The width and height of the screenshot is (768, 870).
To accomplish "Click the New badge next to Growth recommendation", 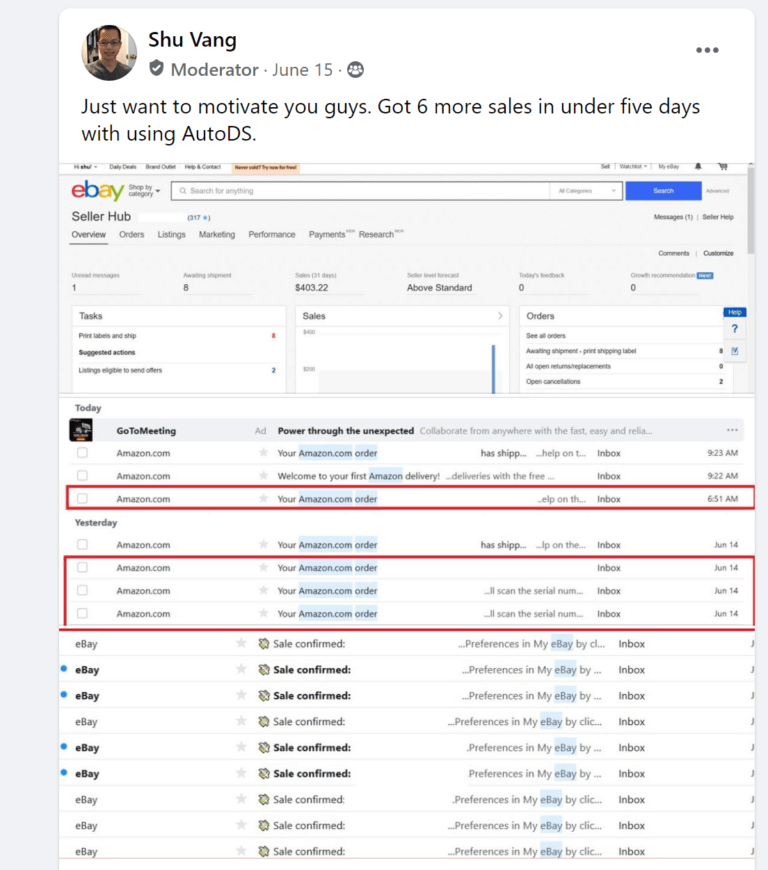I will (x=705, y=275).
